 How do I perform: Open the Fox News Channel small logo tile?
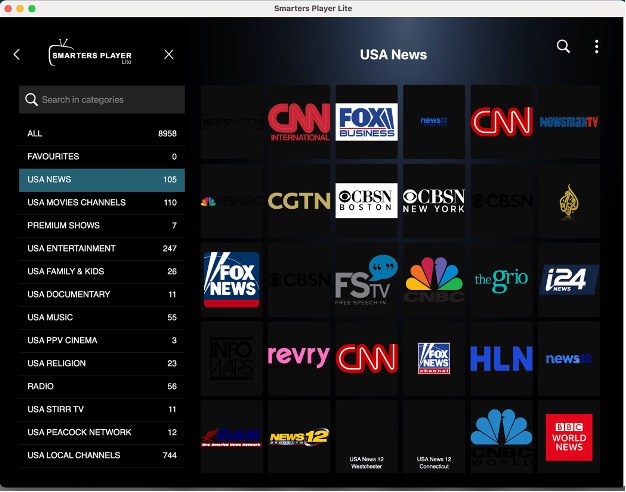pyautogui.click(x=434, y=358)
